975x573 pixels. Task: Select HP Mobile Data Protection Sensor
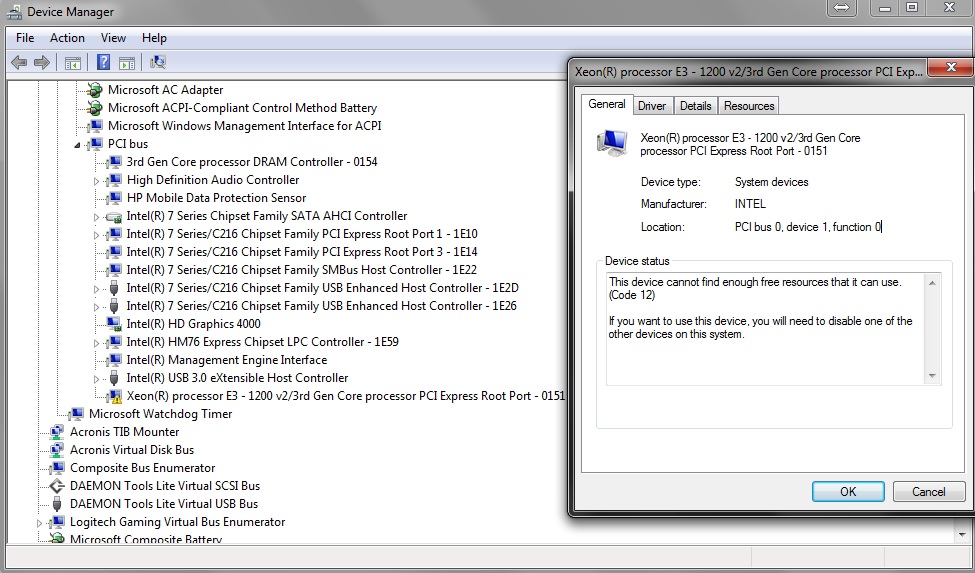pos(216,198)
